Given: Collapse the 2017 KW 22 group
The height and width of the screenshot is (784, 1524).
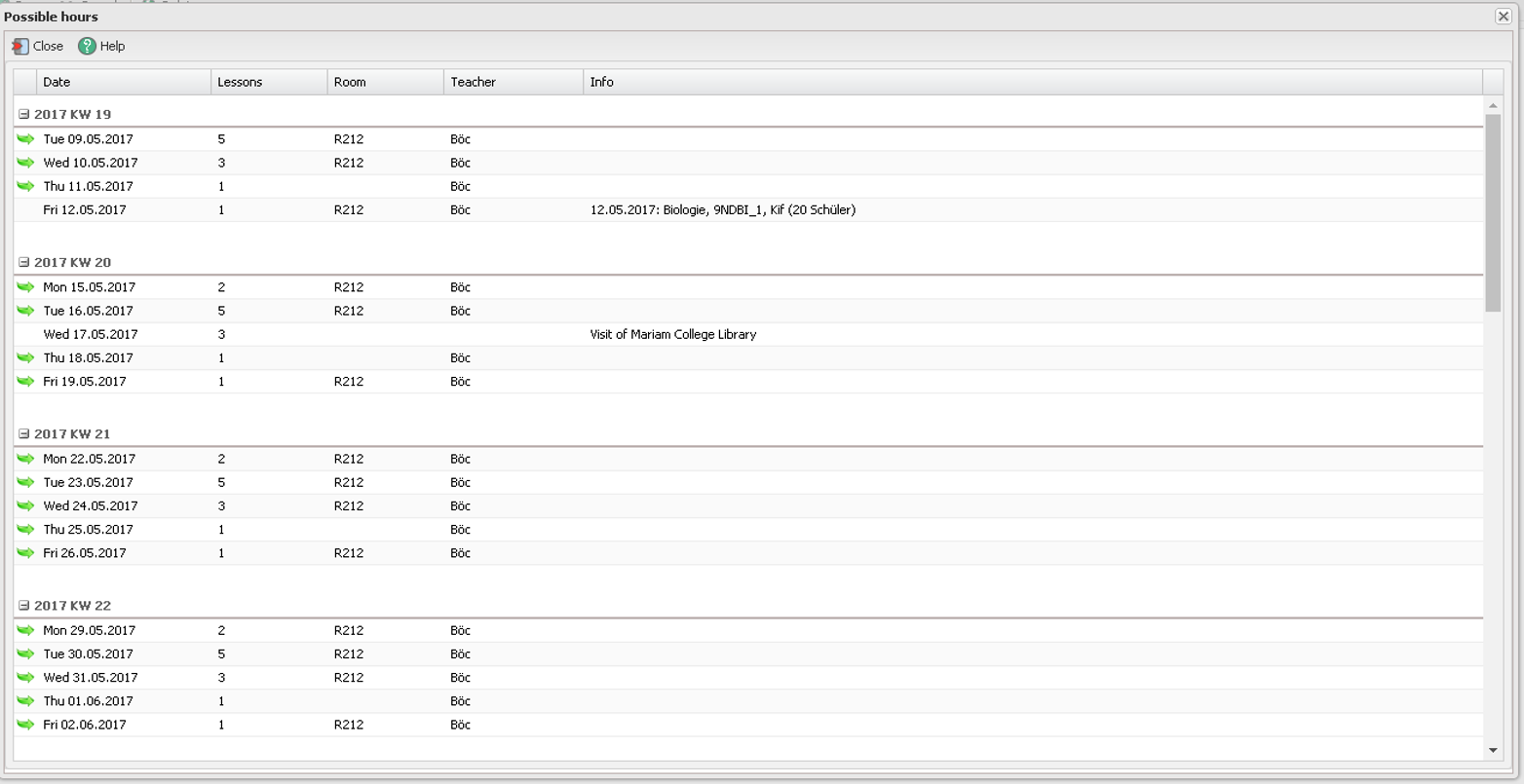Looking at the screenshot, I should click(24, 605).
